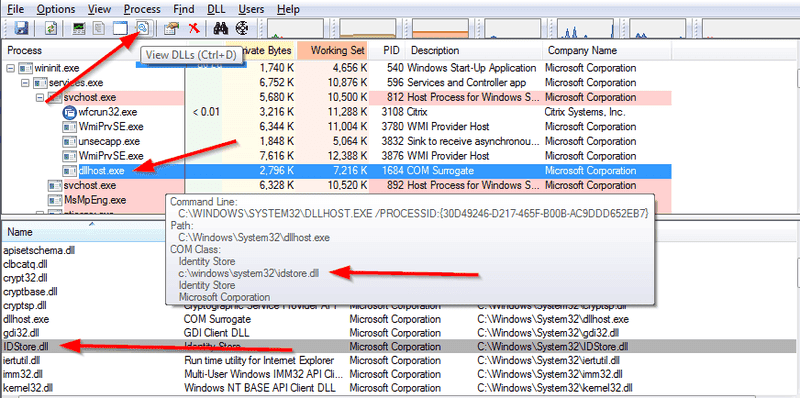Click the binoculars Find Handle or DLL icon
The width and height of the screenshot is (800, 398).
pos(220,28)
